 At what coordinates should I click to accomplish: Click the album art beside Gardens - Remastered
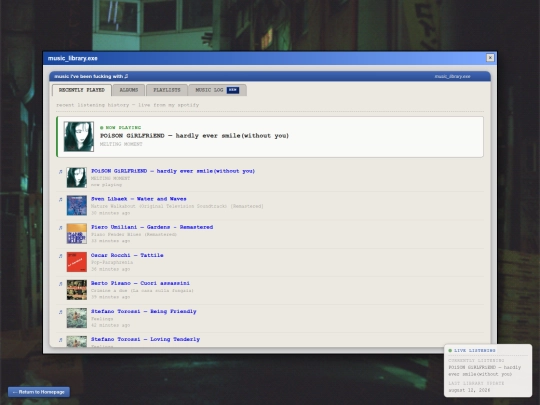point(77,234)
